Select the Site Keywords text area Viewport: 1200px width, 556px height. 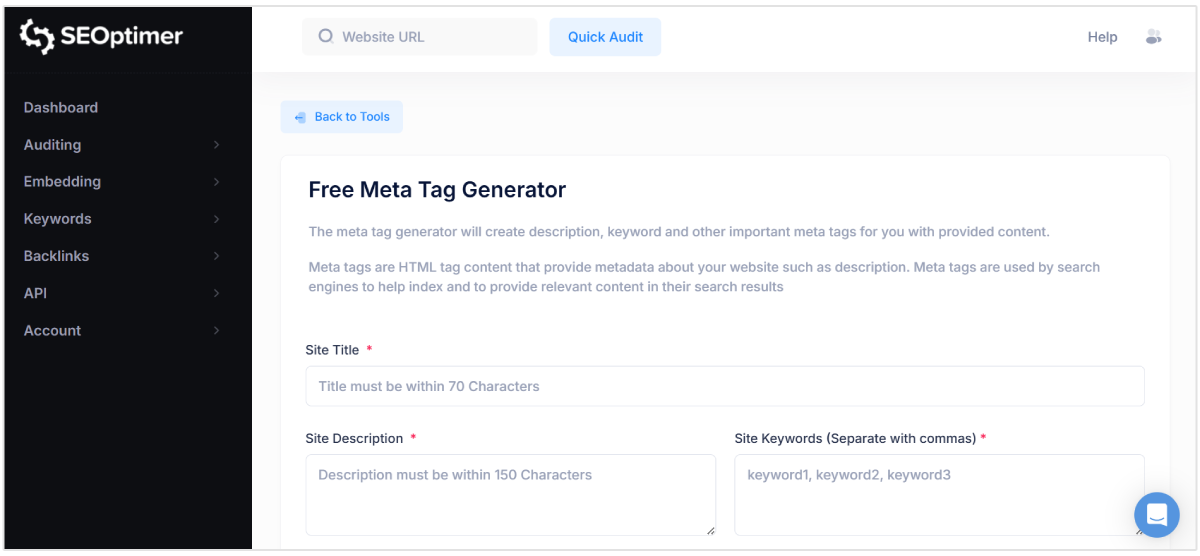tap(938, 495)
